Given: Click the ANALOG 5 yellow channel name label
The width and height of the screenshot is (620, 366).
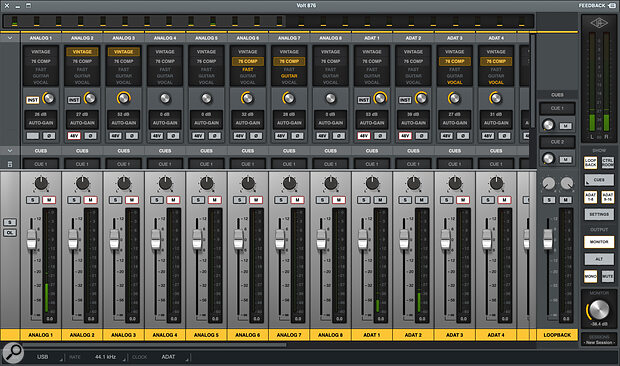Looking at the screenshot, I should [206, 335].
